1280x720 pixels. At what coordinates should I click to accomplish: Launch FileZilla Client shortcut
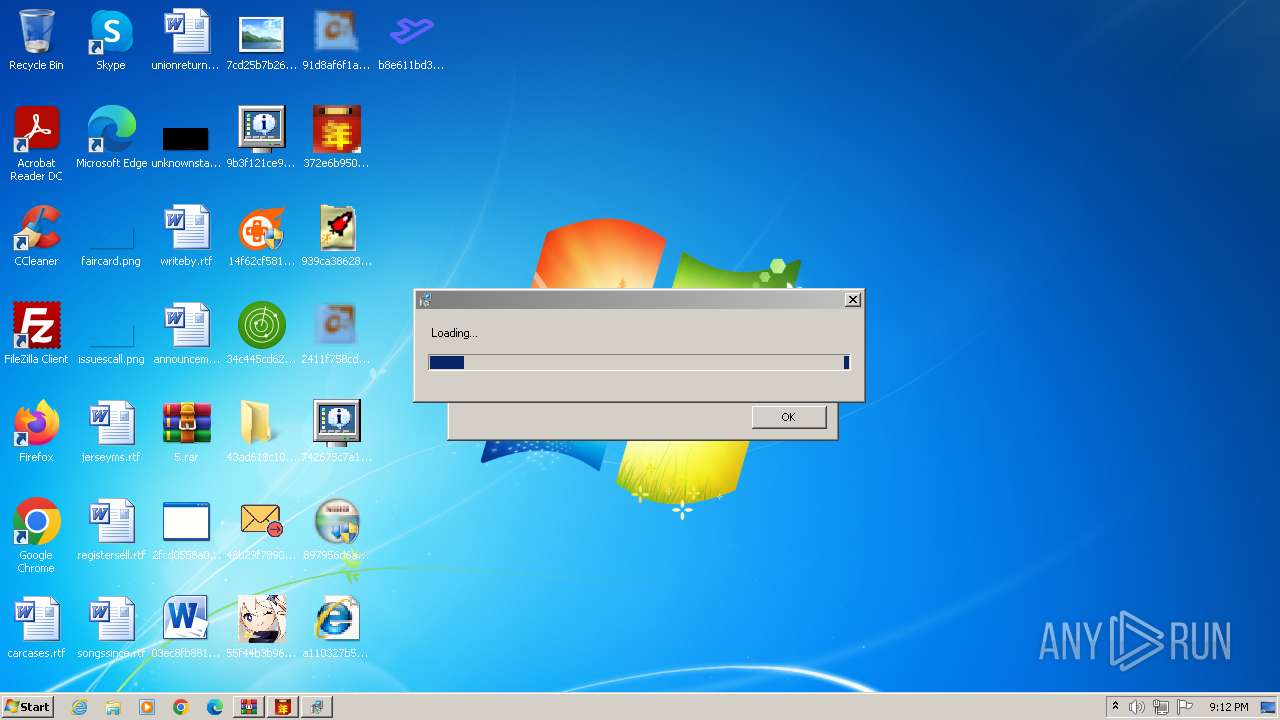coord(36,335)
